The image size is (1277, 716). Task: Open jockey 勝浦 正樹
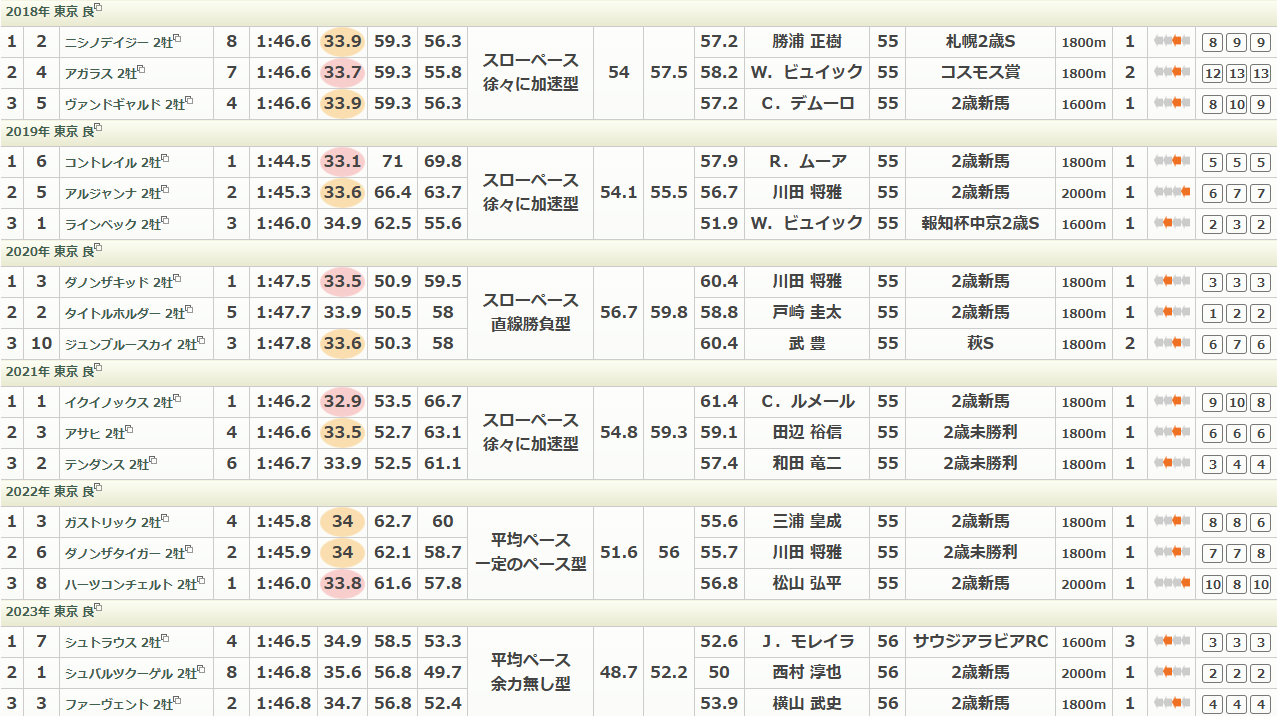(806, 42)
